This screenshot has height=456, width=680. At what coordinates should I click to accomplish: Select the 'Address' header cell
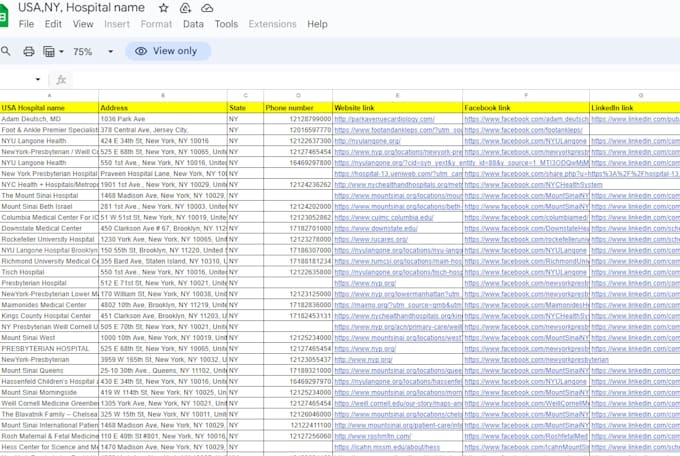click(163, 108)
